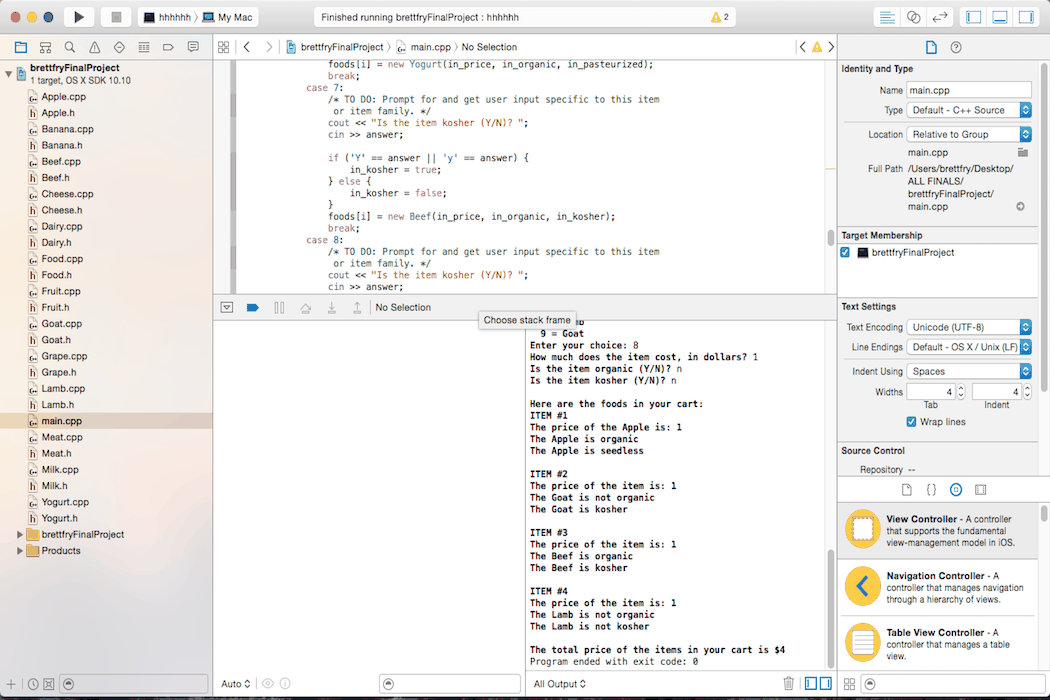Show the Code Snippet library

point(931,490)
